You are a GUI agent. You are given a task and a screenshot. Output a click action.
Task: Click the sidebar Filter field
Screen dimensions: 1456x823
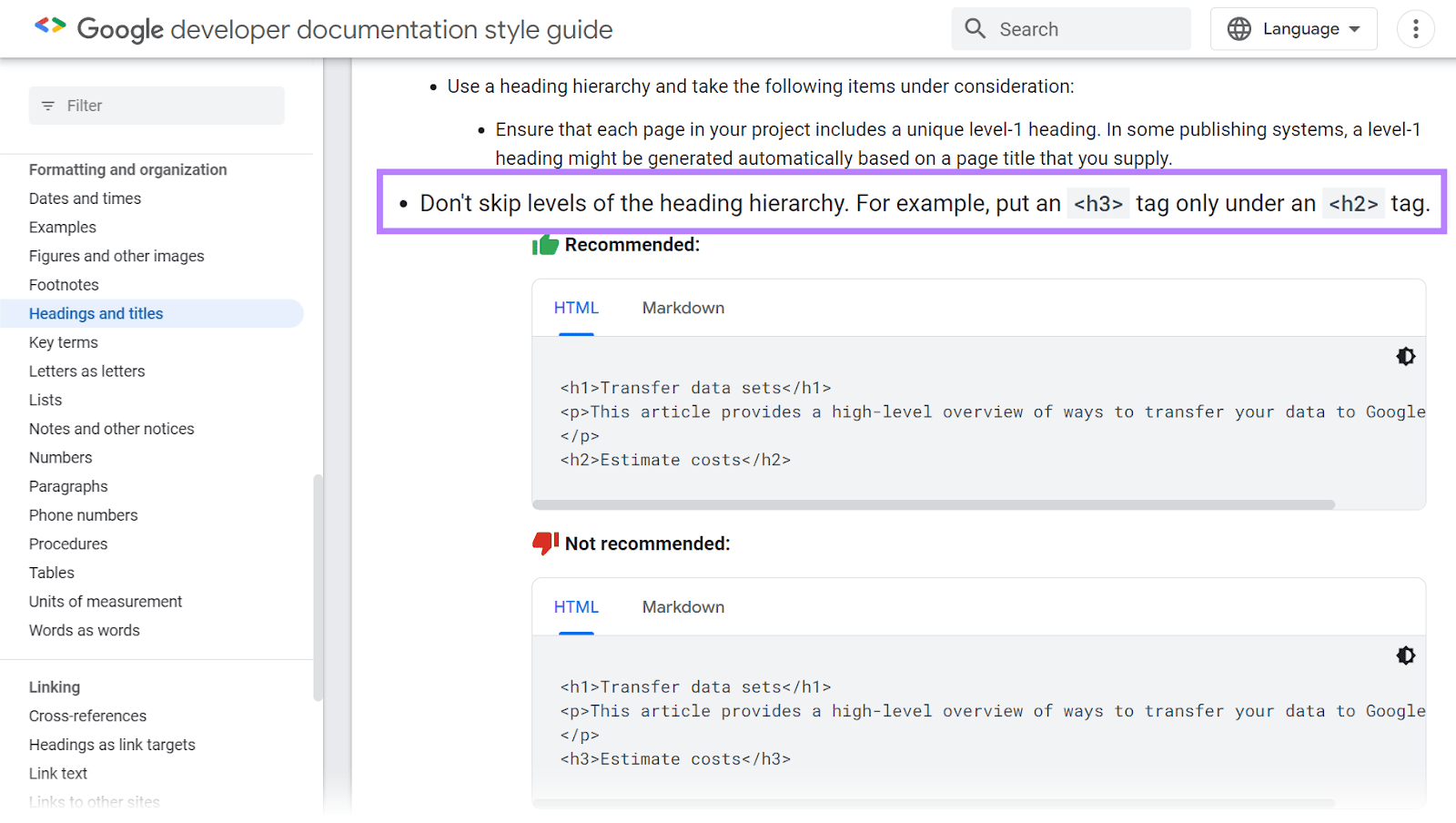[x=157, y=106]
